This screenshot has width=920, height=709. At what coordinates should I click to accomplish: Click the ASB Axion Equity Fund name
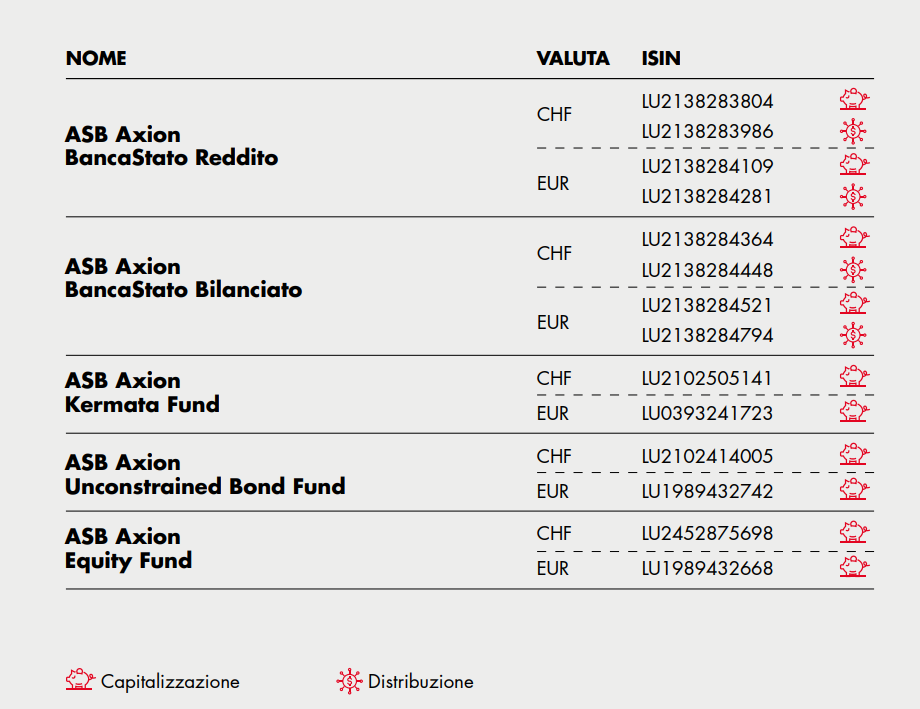(x=128, y=549)
